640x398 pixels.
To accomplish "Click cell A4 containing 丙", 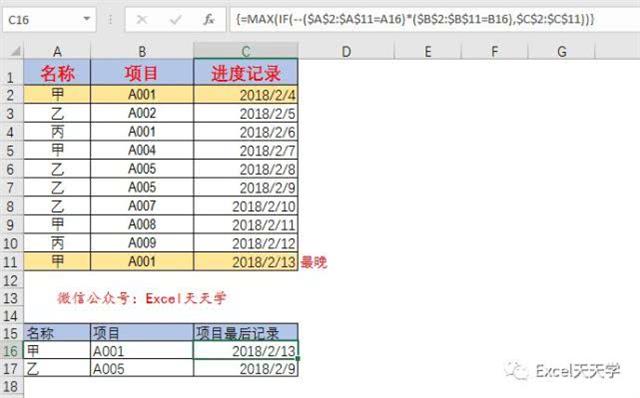I will click(x=57, y=132).
